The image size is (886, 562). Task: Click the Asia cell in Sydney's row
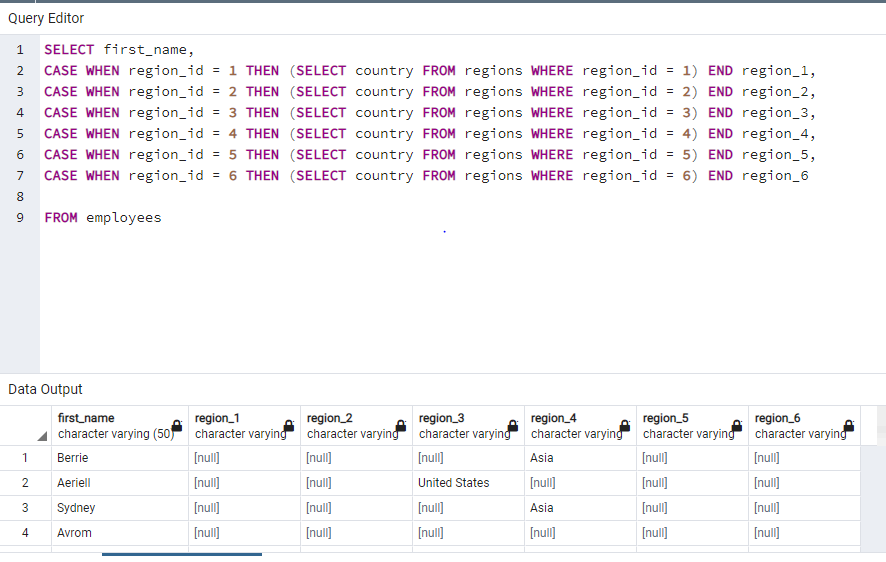pos(580,508)
